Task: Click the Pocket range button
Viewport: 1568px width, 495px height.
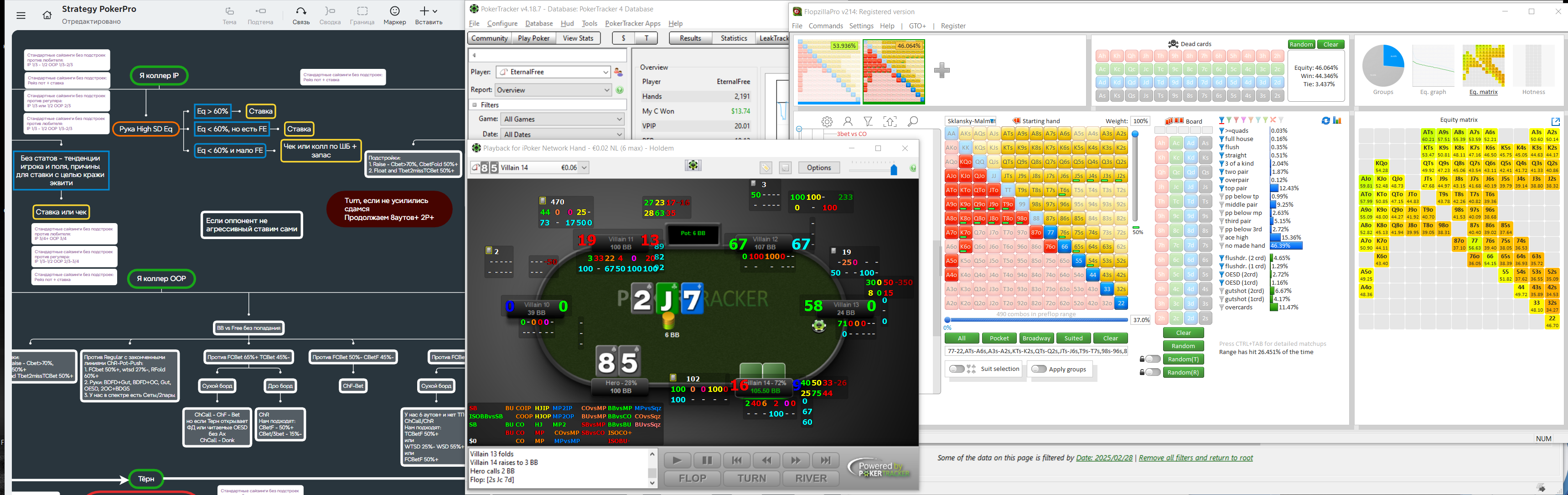Action: coord(999,339)
